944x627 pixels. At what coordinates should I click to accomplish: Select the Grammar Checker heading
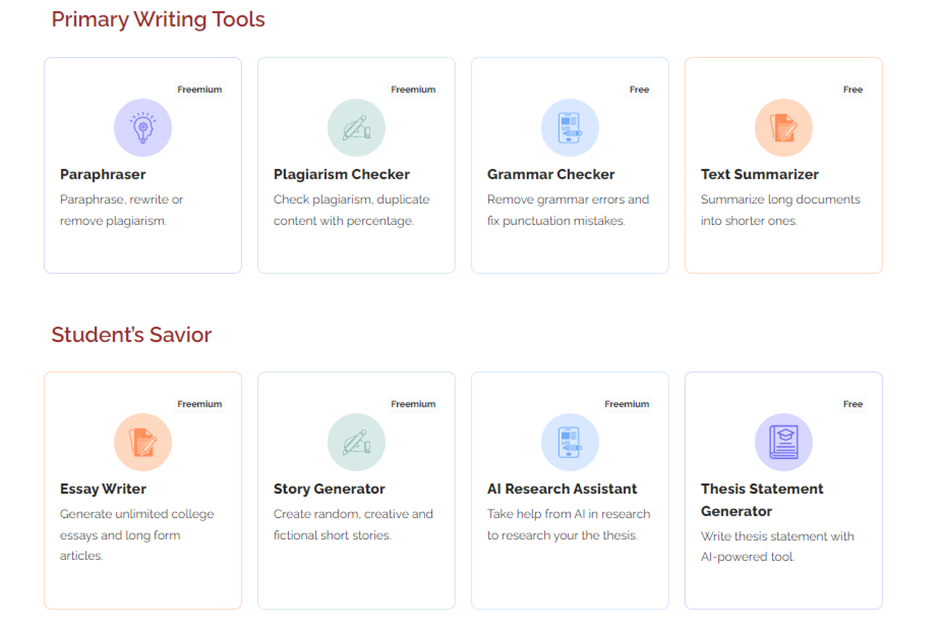point(551,175)
